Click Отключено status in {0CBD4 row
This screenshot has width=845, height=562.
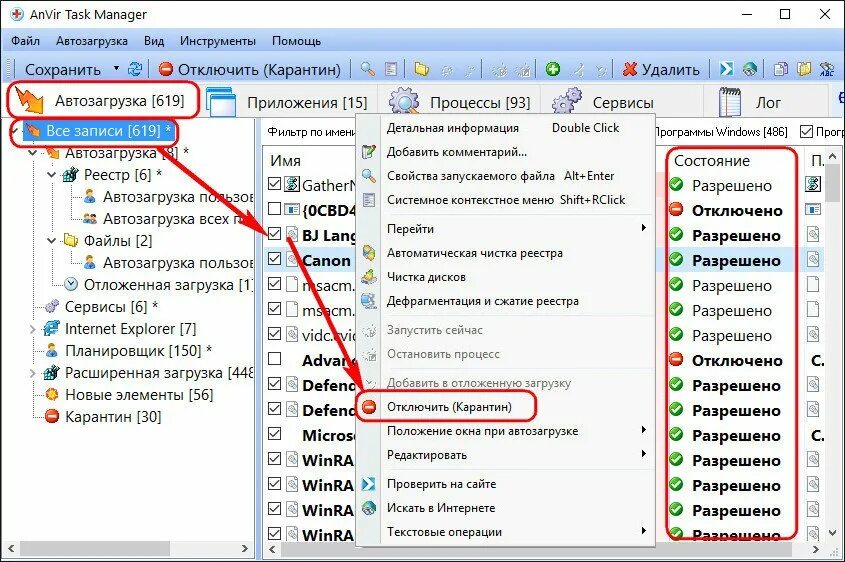[x=737, y=211]
